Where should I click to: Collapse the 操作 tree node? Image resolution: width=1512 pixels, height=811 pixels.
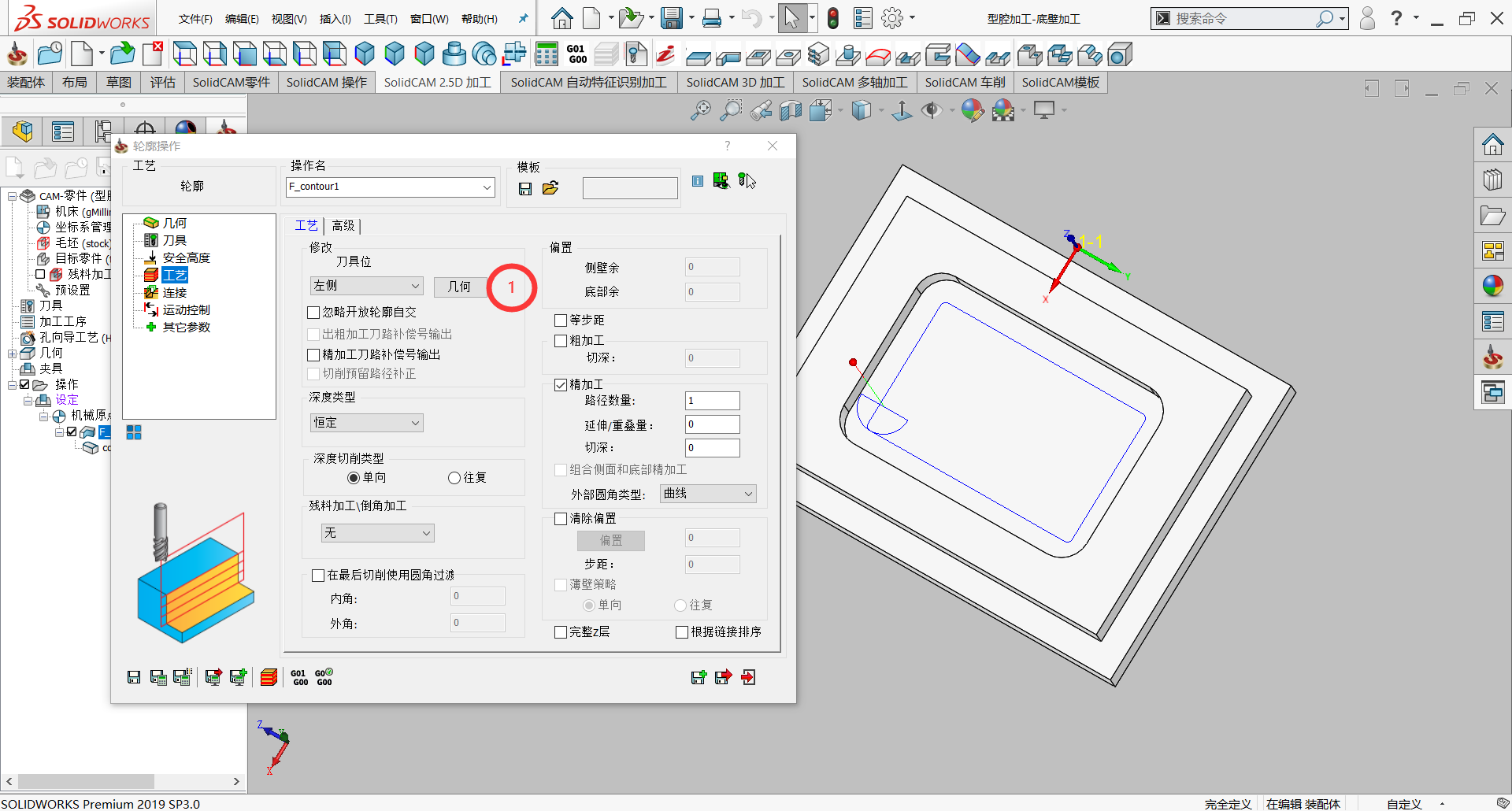click(x=13, y=385)
